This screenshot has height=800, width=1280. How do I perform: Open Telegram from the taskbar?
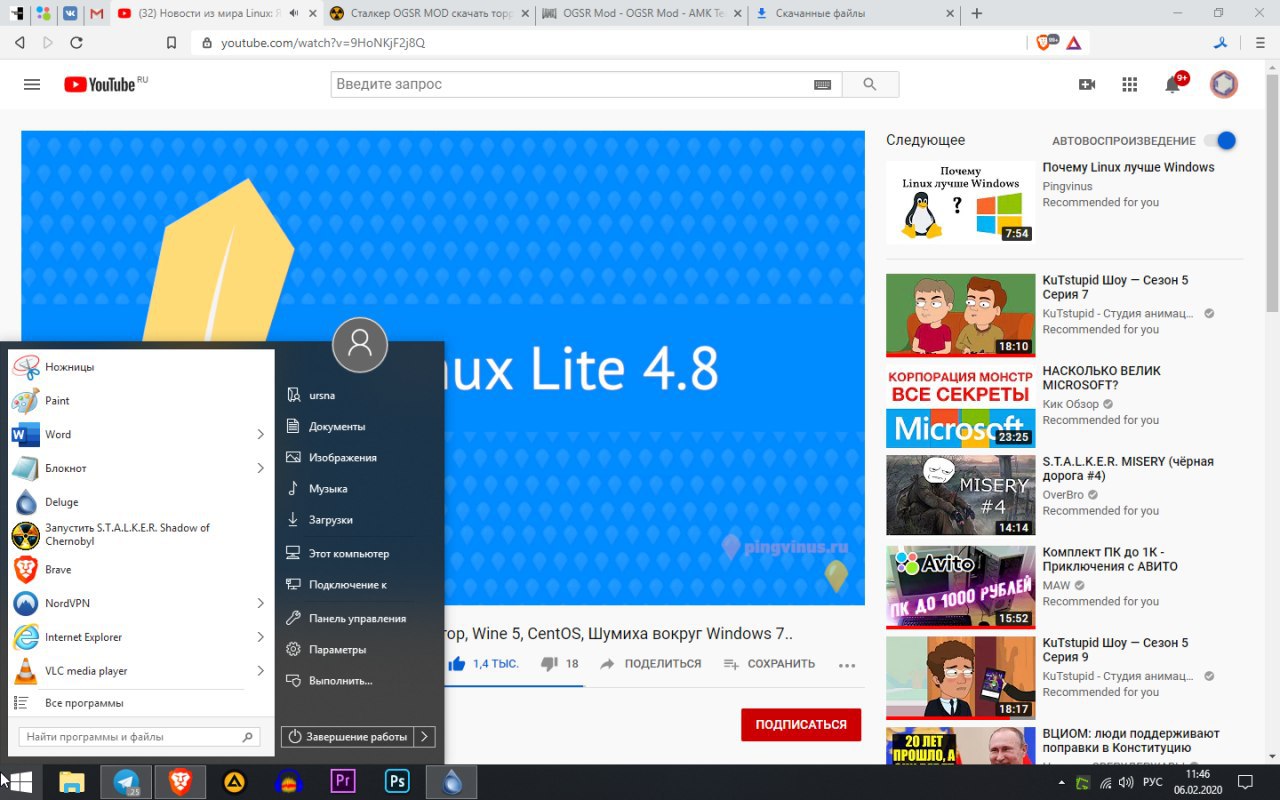tap(127, 782)
